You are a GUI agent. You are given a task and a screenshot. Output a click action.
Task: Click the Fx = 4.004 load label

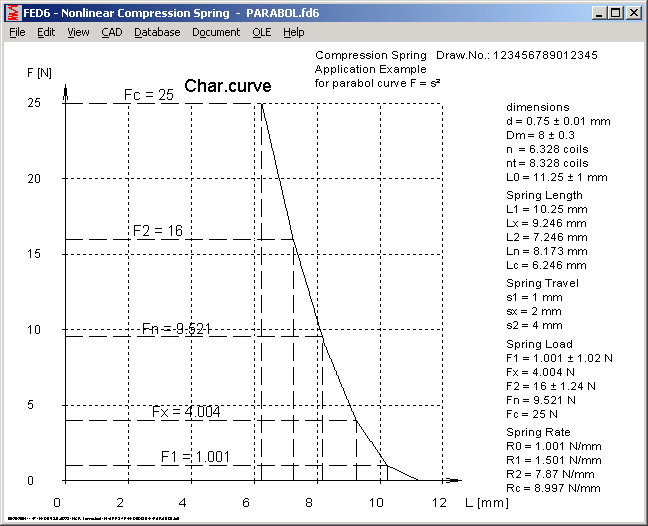point(186,412)
